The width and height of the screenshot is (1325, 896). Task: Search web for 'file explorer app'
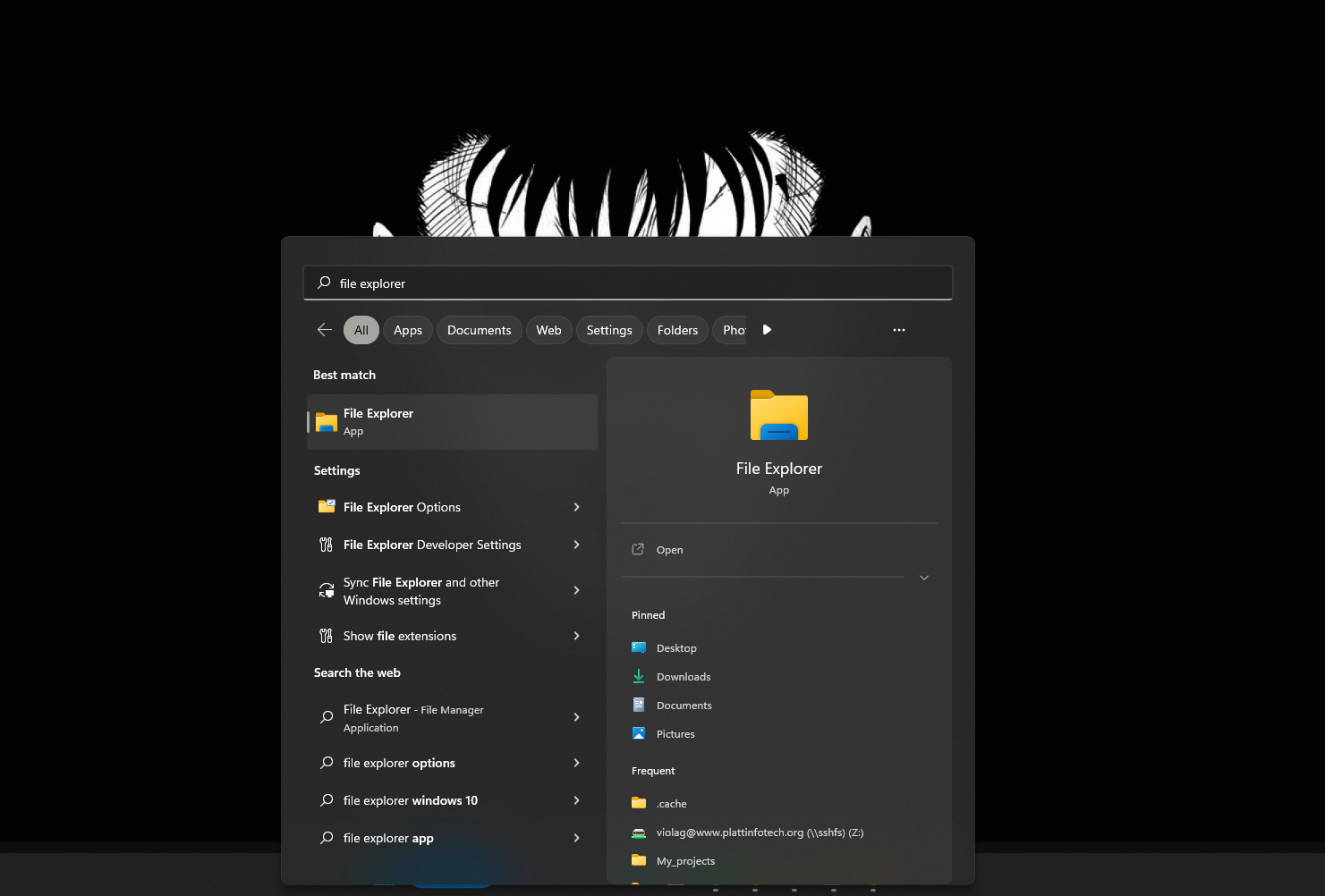[x=452, y=838]
